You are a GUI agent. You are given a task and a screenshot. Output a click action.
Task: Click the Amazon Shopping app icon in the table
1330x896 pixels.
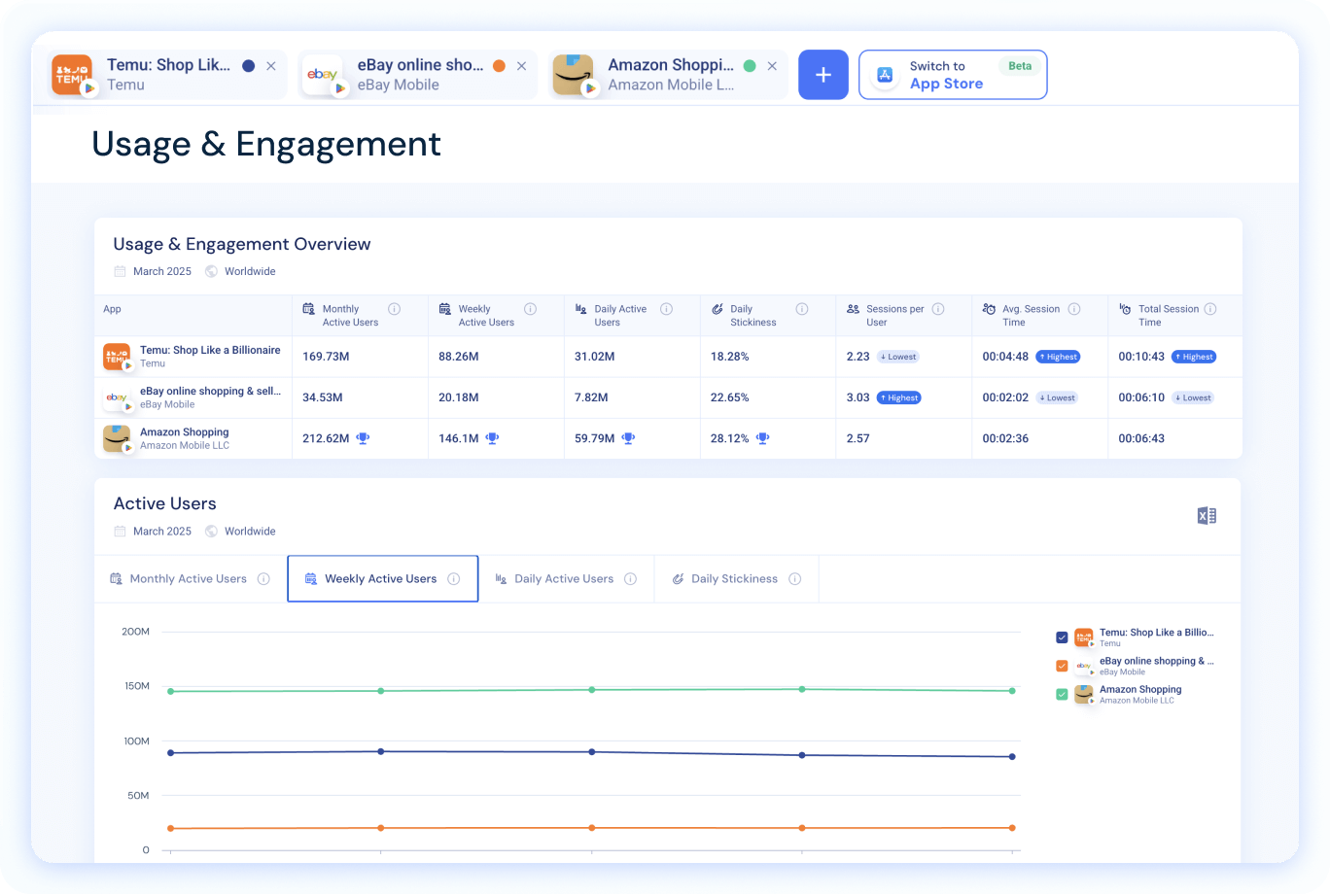click(x=117, y=438)
